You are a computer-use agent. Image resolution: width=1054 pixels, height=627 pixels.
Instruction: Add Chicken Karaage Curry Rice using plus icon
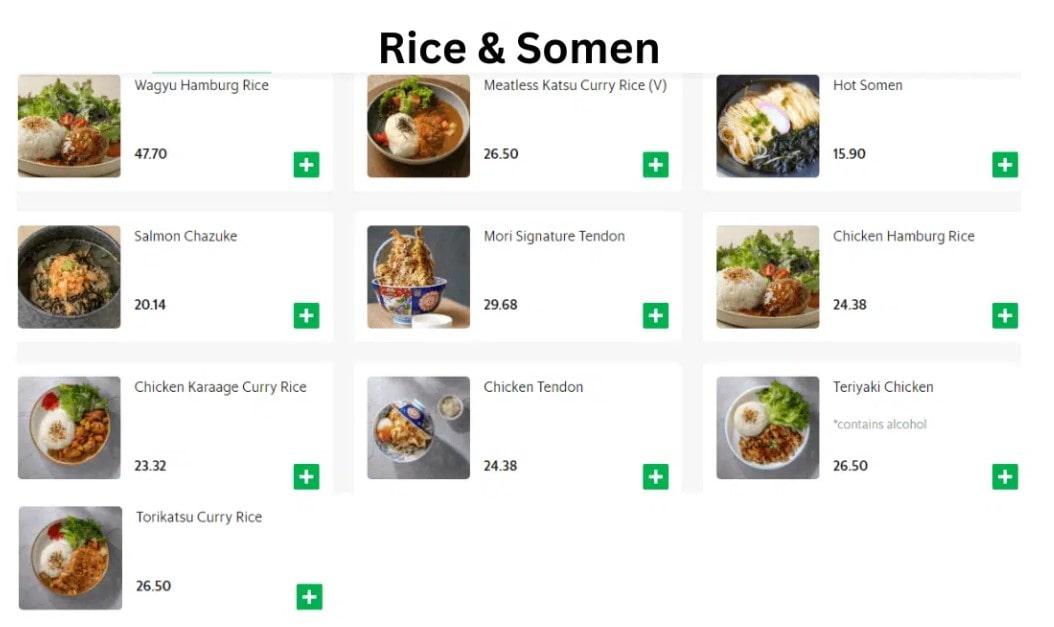point(307,476)
